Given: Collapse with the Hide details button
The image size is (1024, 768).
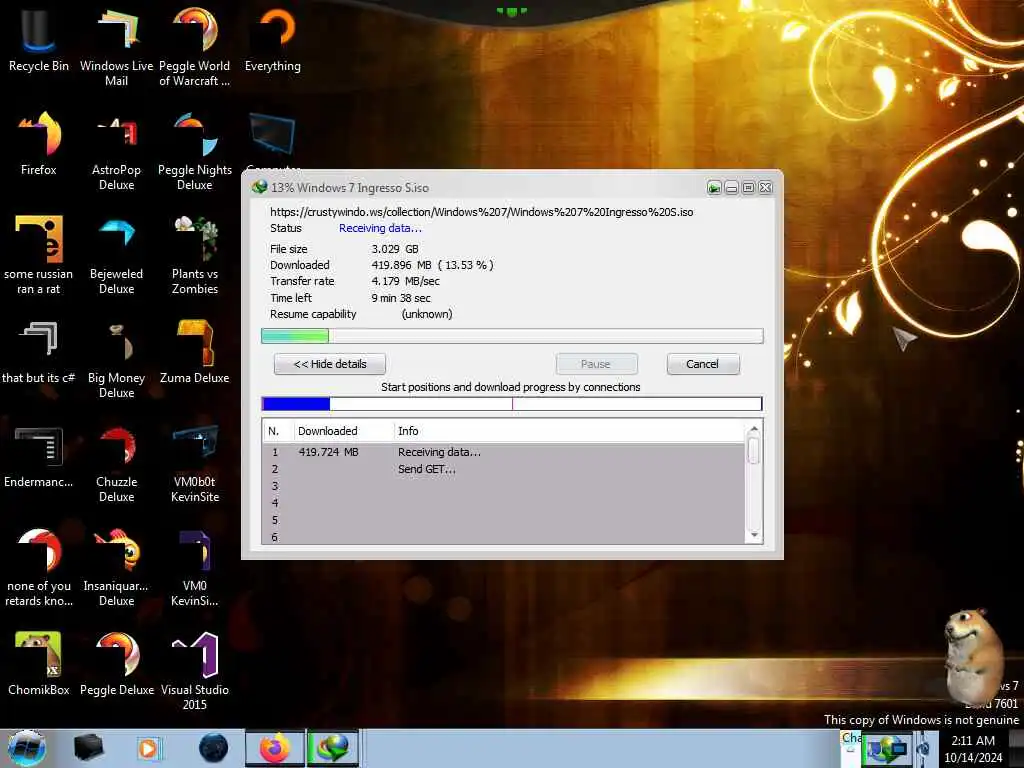Looking at the screenshot, I should (330, 364).
